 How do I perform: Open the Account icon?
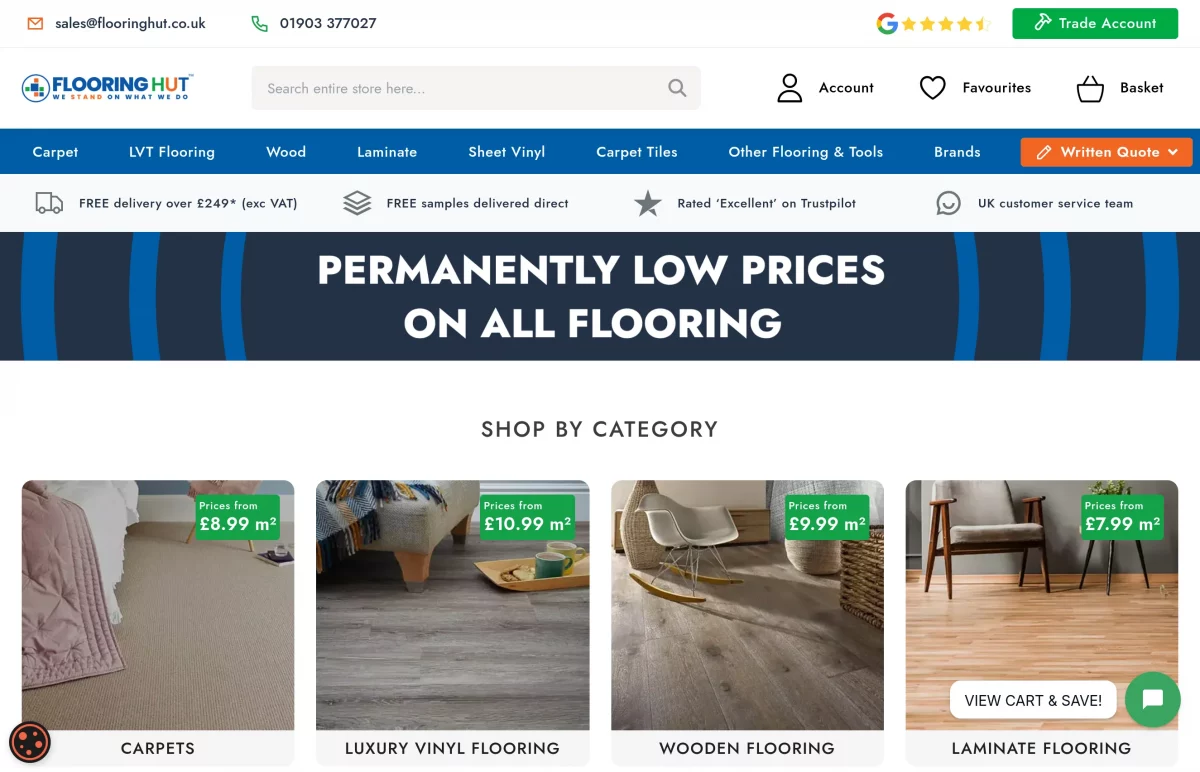790,88
